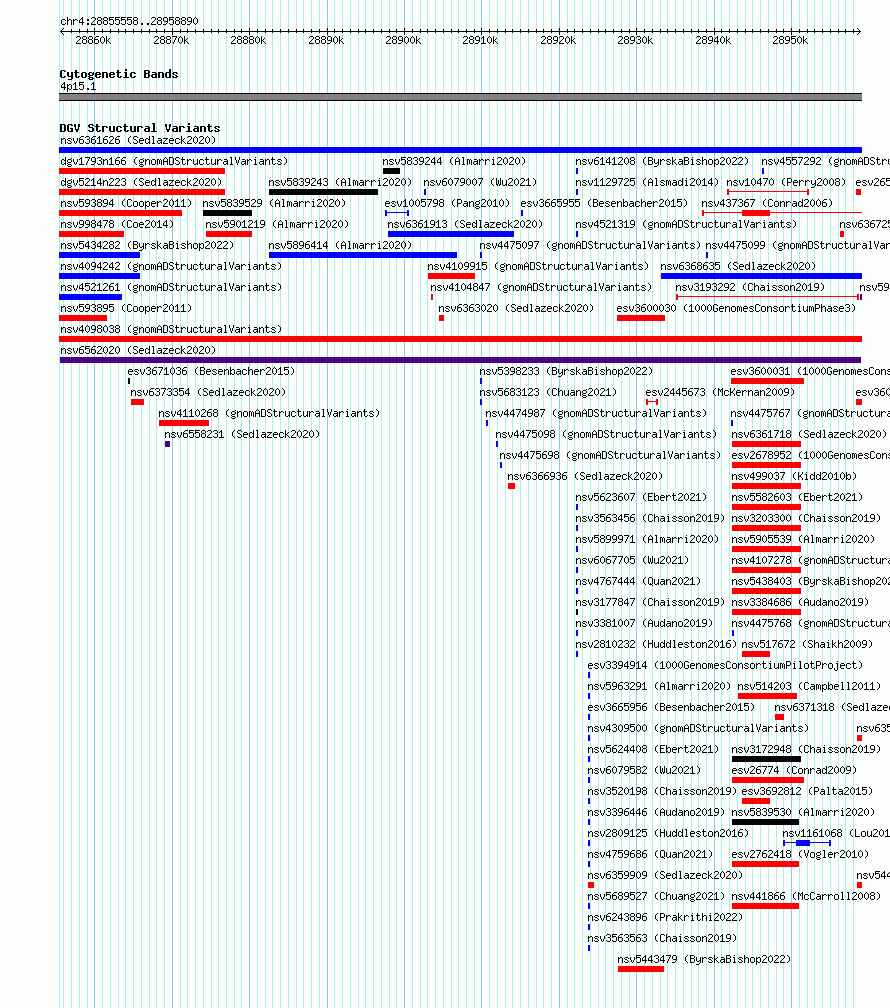Click the 28860k ruler tick label
This screenshot has width=890, height=1008.
coord(93,40)
